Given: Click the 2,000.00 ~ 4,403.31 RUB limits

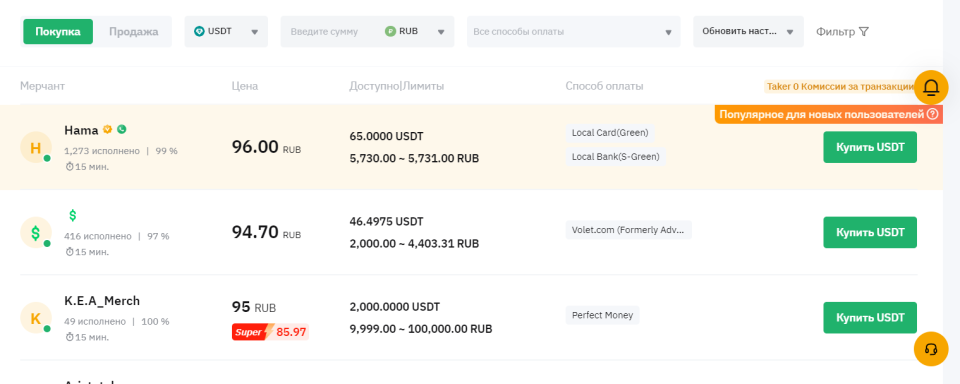Looking at the screenshot, I should 414,243.
